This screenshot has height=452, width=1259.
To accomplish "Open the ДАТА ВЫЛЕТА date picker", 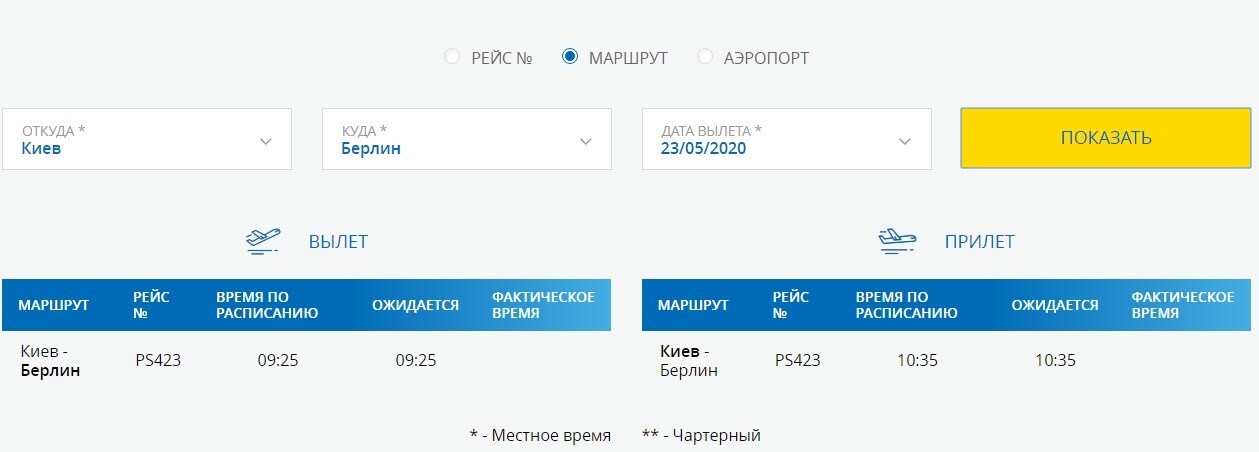I will tap(786, 139).
